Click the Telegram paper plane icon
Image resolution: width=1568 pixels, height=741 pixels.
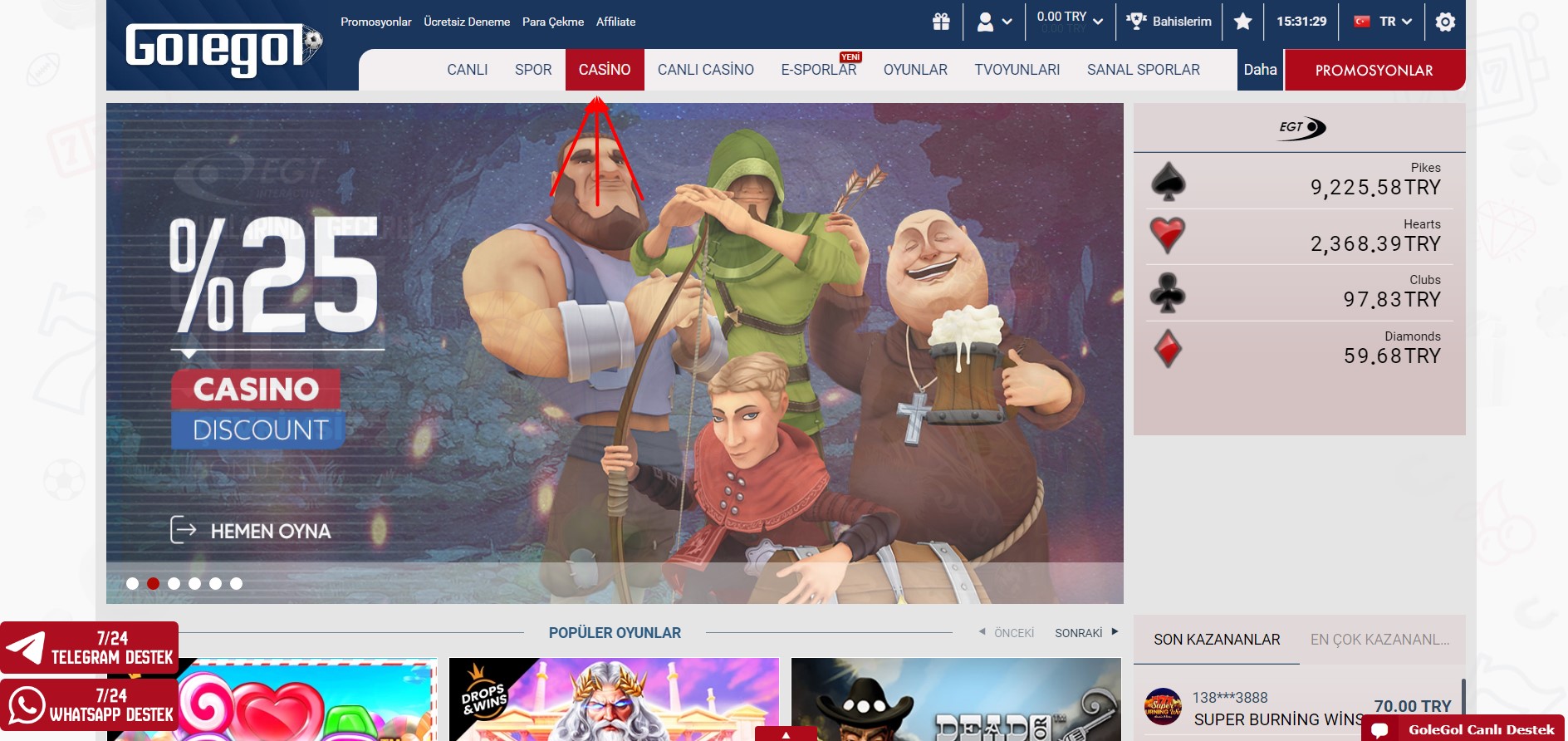click(25, 648)
